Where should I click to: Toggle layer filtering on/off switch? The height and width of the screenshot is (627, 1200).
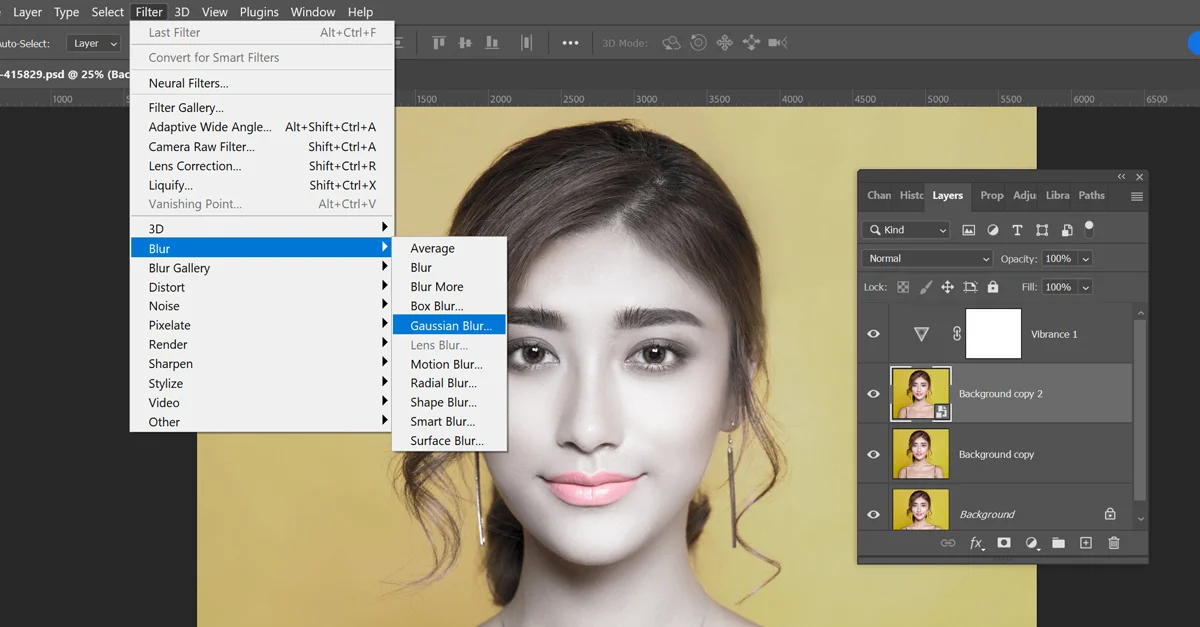tap(1089, 229)
